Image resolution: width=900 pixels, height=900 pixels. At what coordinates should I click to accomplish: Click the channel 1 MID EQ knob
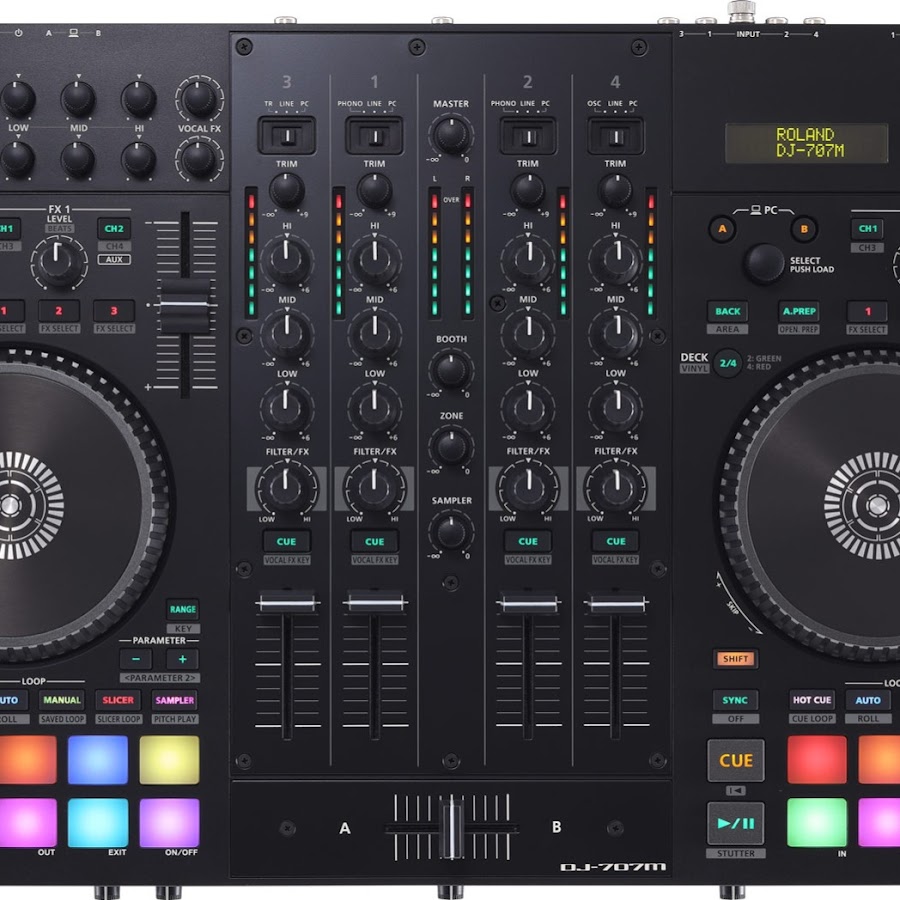click(375, 333)
